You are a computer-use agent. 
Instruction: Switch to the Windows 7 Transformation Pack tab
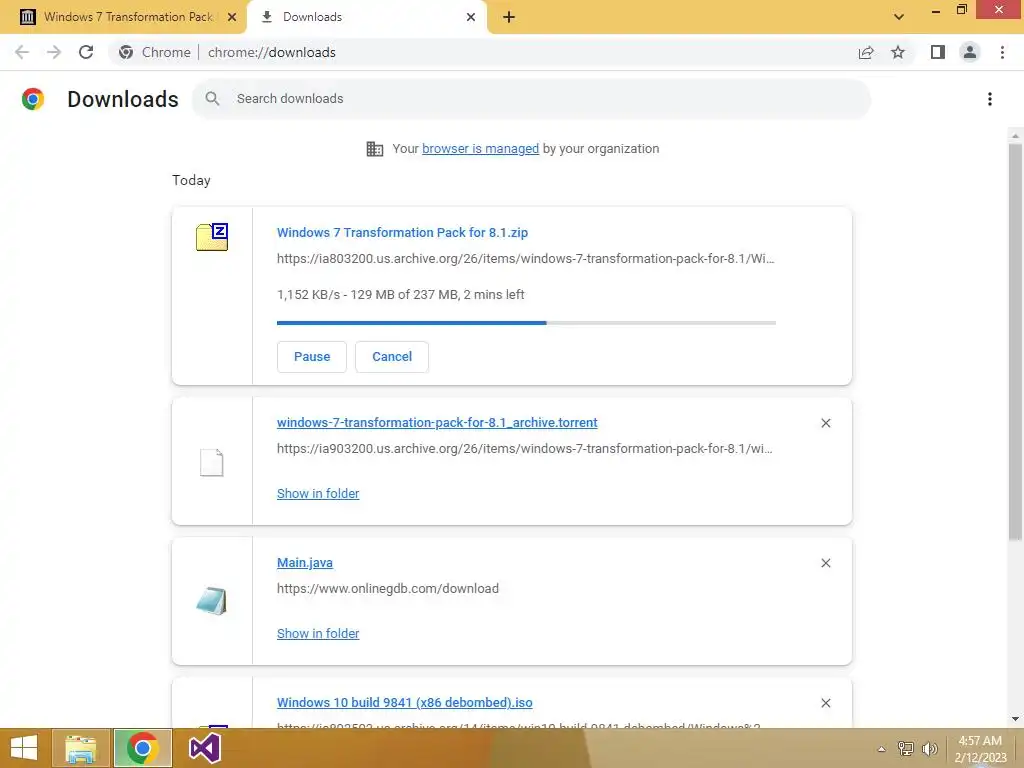point(122,17)
